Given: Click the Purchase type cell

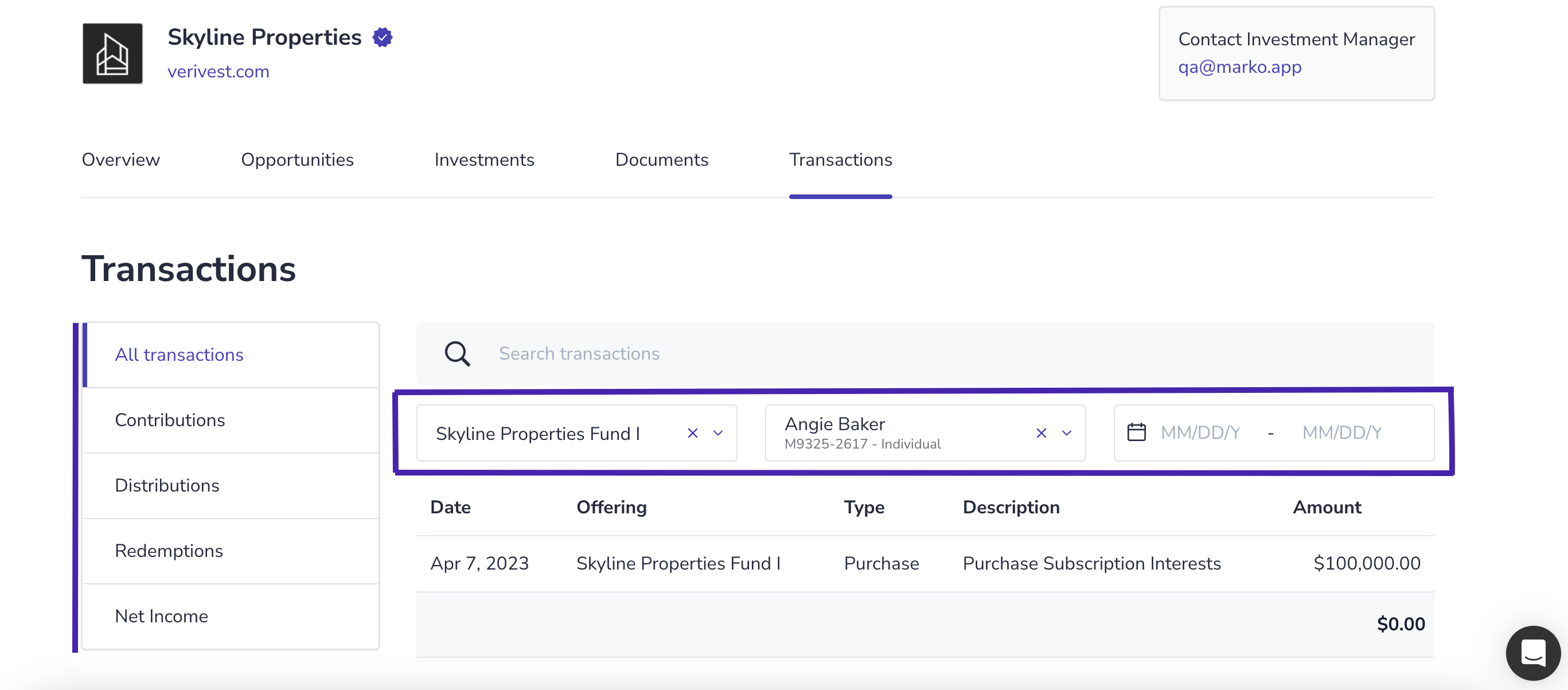Looking at the screenshot, I should pyautogui.click(x=881, y=563).
